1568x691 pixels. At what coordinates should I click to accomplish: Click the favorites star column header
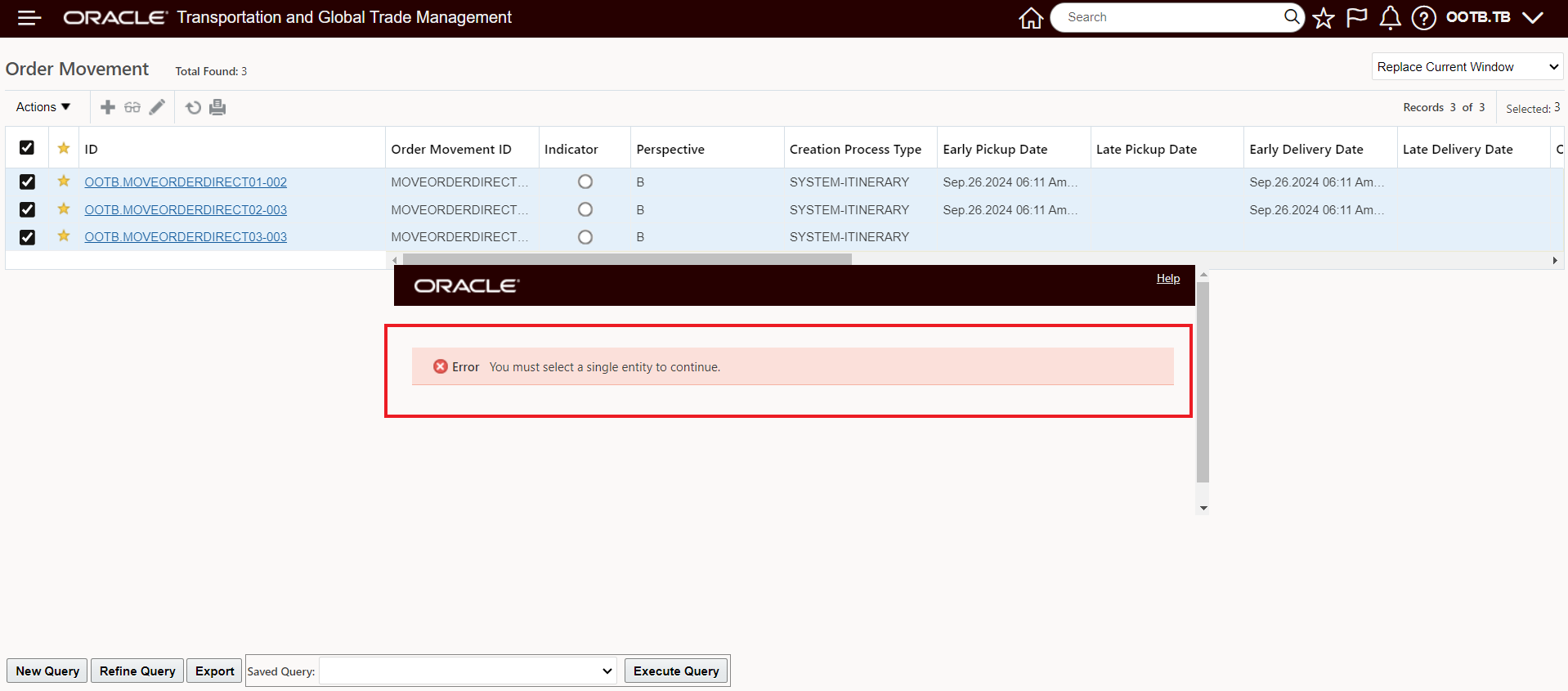coord(64,148)
